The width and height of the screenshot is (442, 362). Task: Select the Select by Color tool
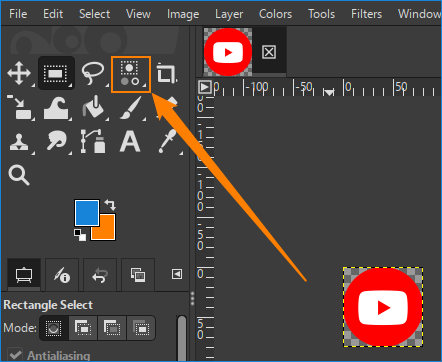(131, 74)
